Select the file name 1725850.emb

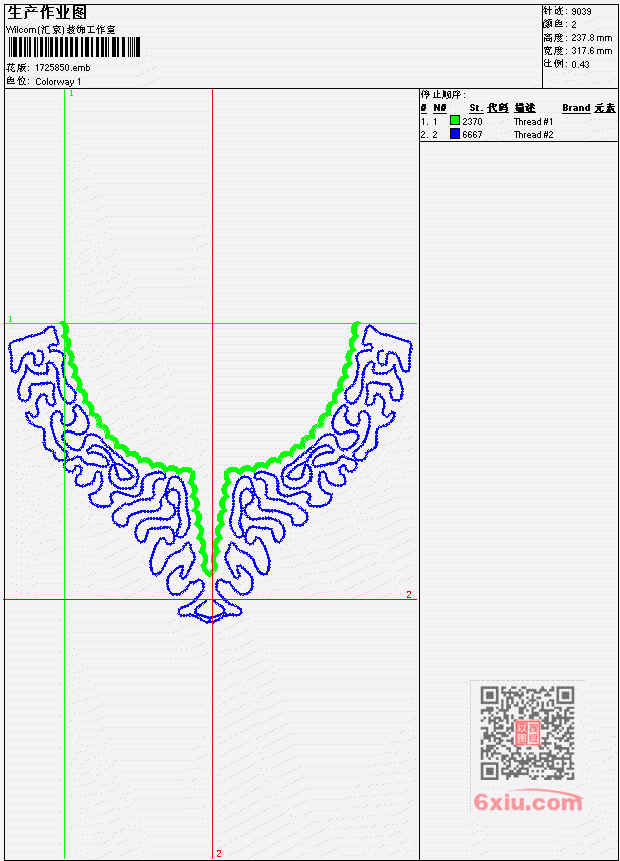[63, 68]
